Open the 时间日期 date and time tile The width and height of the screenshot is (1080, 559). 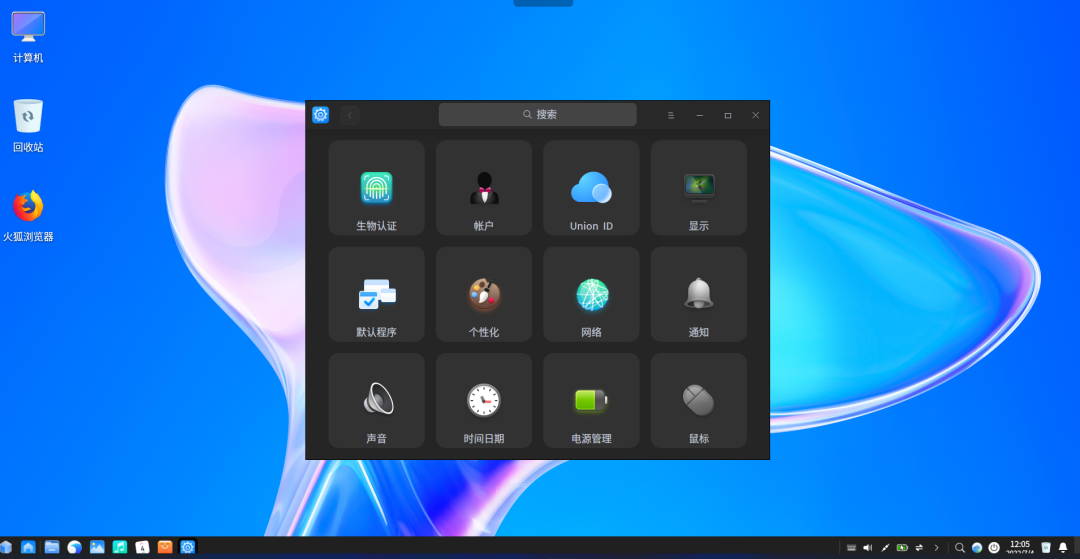484,401
